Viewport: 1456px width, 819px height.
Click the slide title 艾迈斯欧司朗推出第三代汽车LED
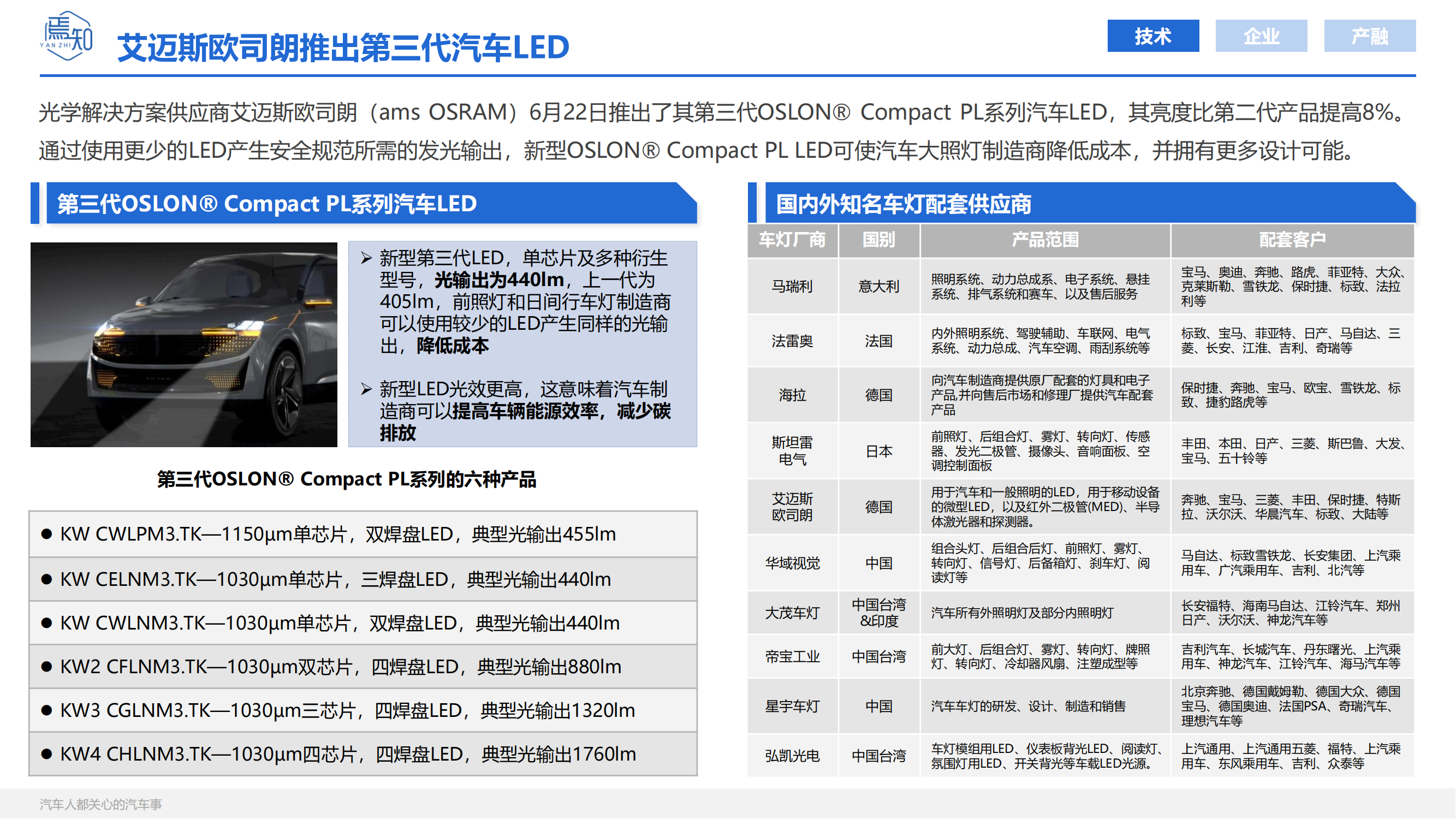point(343,47)
